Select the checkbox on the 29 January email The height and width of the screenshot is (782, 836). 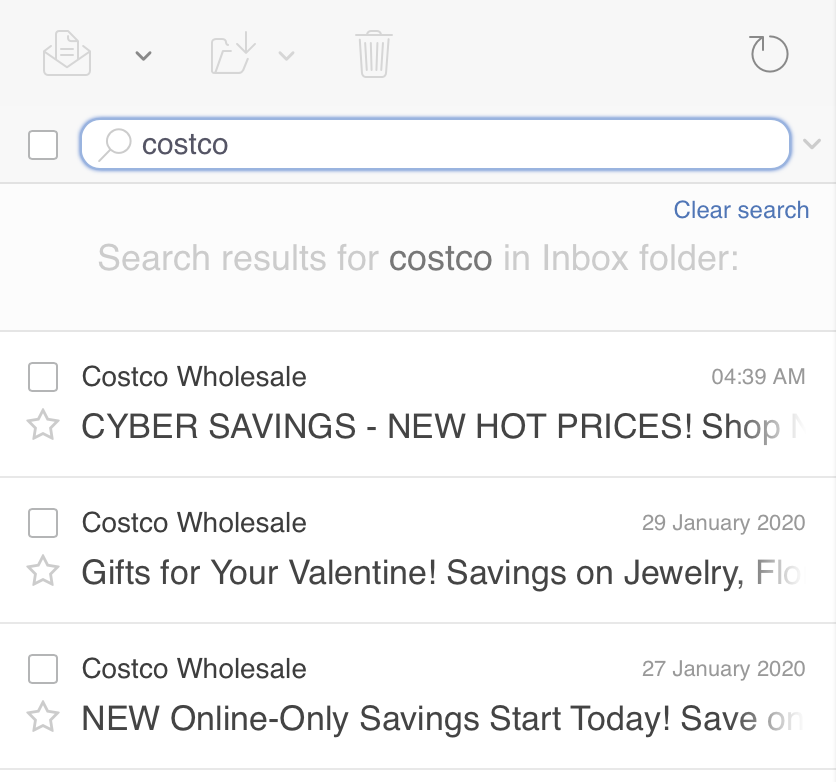coord(43,523)
